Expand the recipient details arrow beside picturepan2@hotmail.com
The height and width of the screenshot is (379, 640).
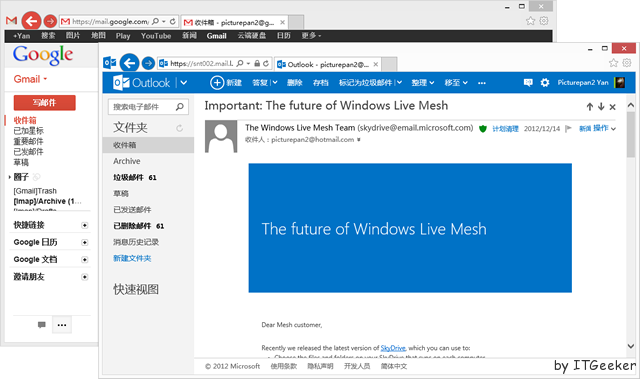[x=359, y=140]
